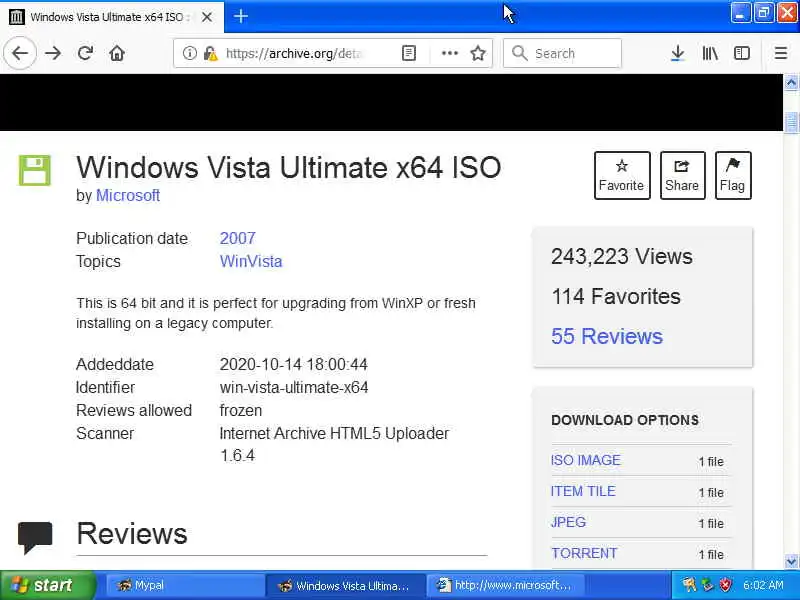Screen dimensions: 800x600
Task: Click the Windows Vista Ultimate x64 ISO heading
Action: 289,168
